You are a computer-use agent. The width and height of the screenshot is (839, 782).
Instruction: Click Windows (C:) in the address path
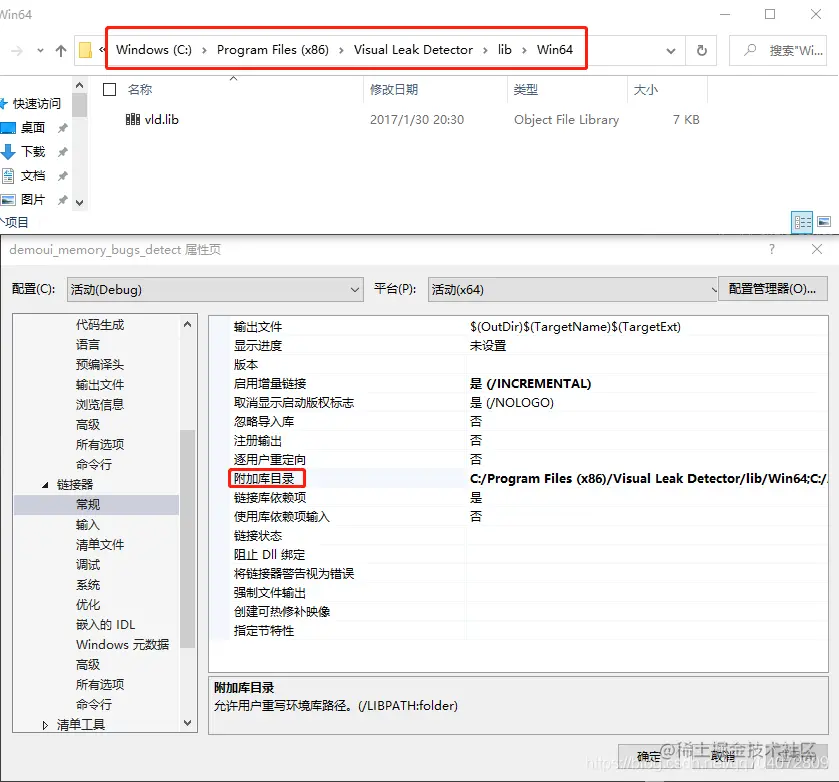(x=154, y=50)
